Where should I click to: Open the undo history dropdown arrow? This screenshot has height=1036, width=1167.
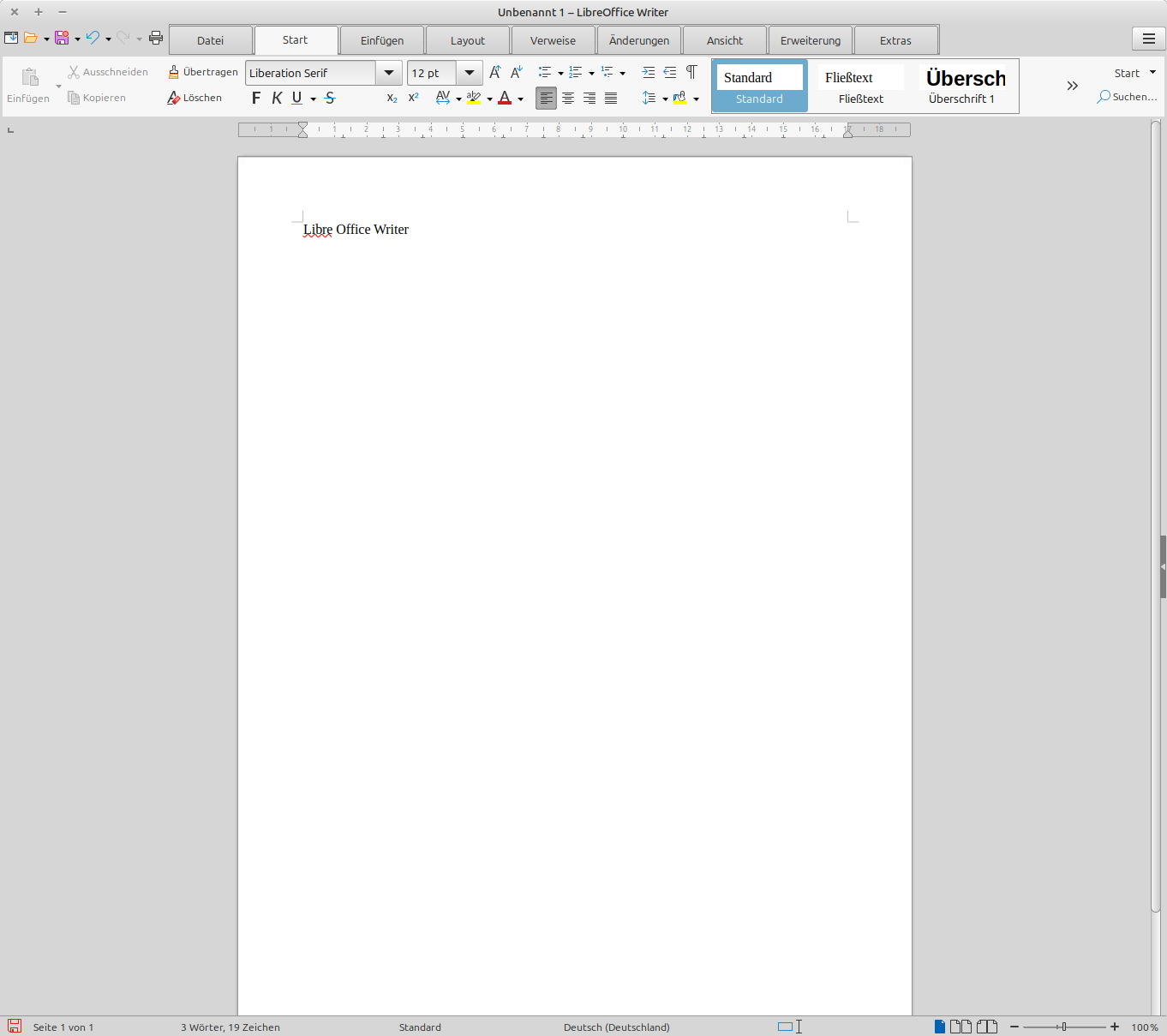coord(108,39)
